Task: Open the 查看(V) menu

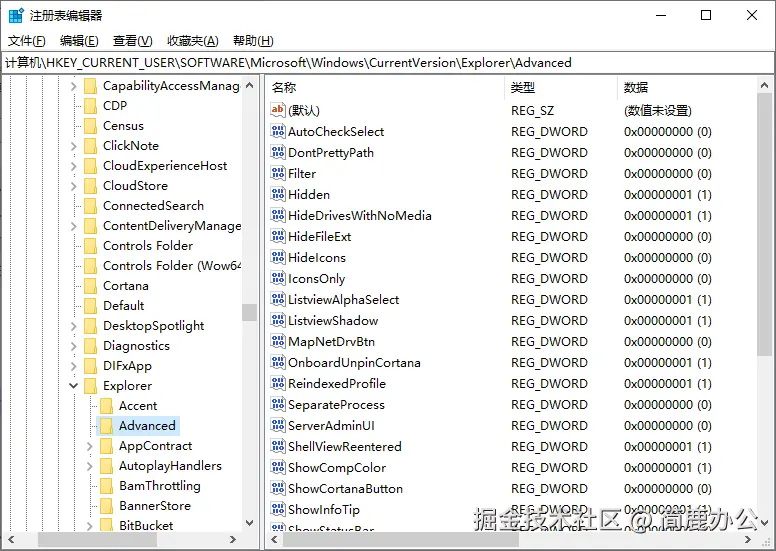Action: coord(132,41)
